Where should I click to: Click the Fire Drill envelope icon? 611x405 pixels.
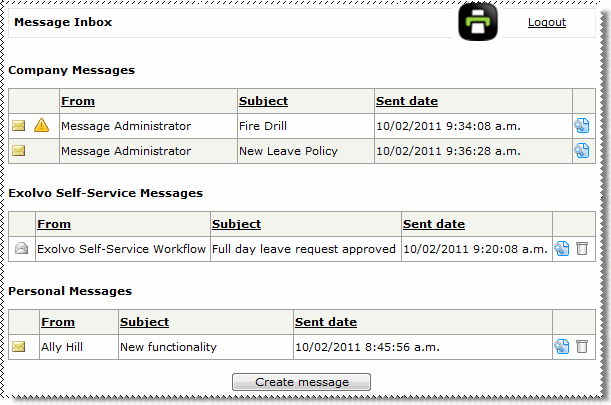tap(19, 126)
